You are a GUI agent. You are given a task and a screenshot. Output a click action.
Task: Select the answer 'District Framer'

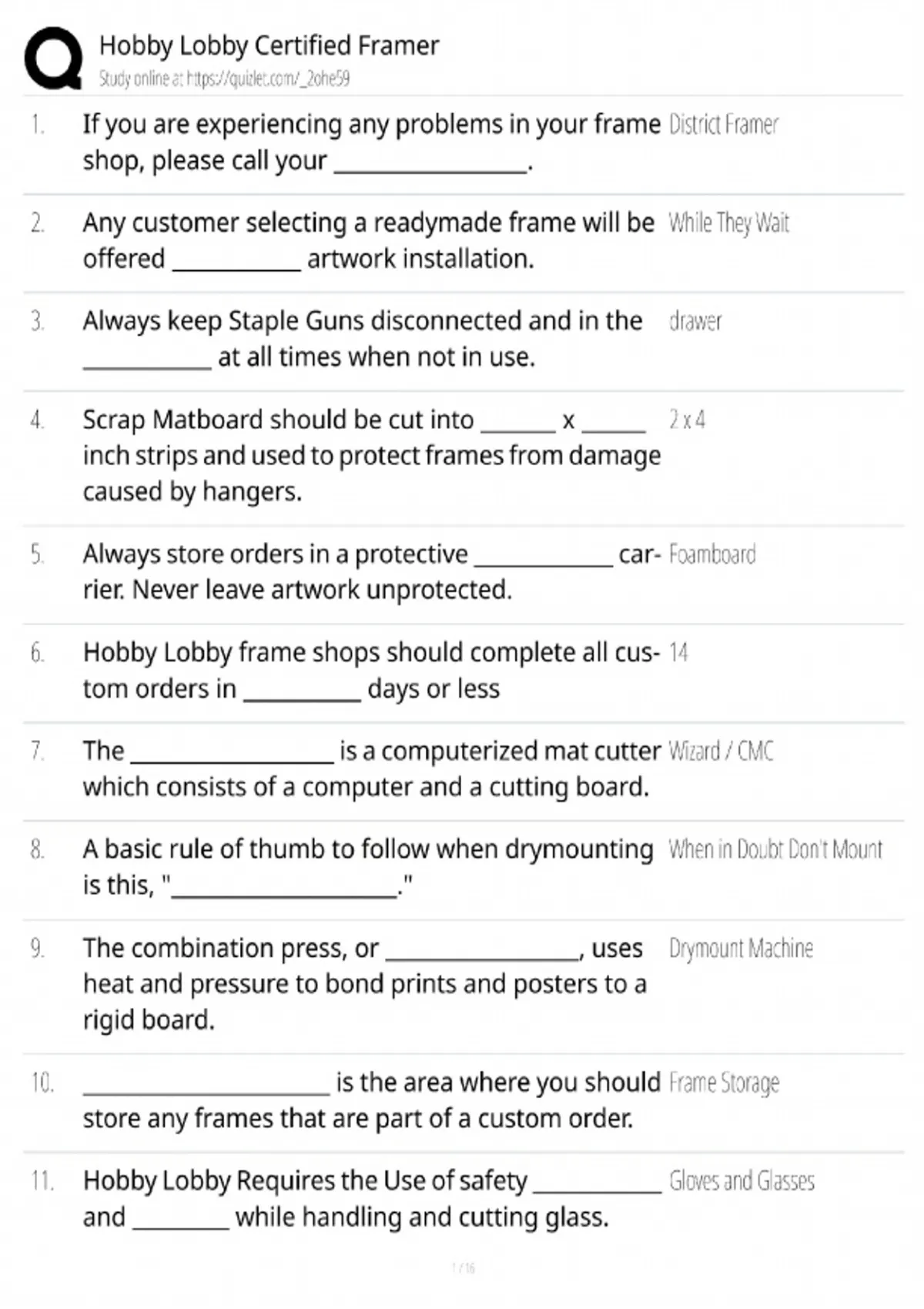[723, 125]
